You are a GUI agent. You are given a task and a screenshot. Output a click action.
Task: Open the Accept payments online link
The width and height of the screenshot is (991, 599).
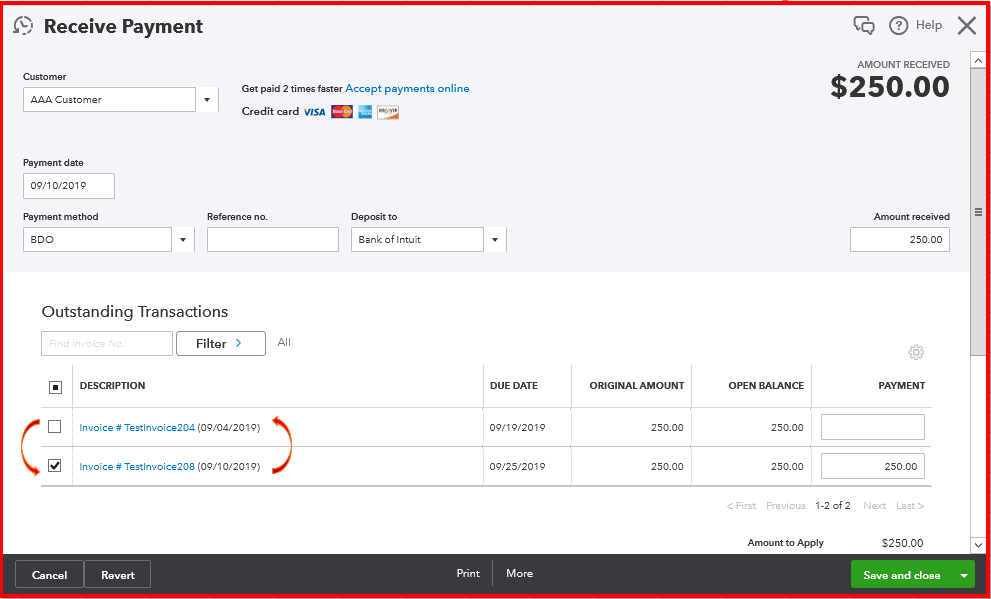(407, 88)
